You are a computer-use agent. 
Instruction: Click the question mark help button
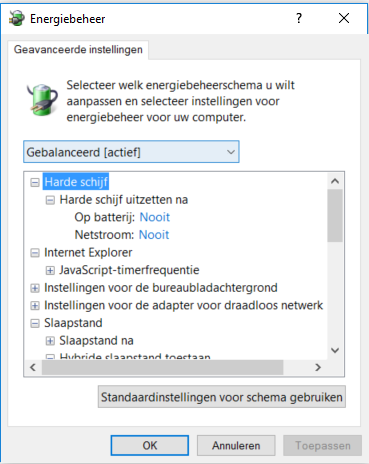(299, 18)
